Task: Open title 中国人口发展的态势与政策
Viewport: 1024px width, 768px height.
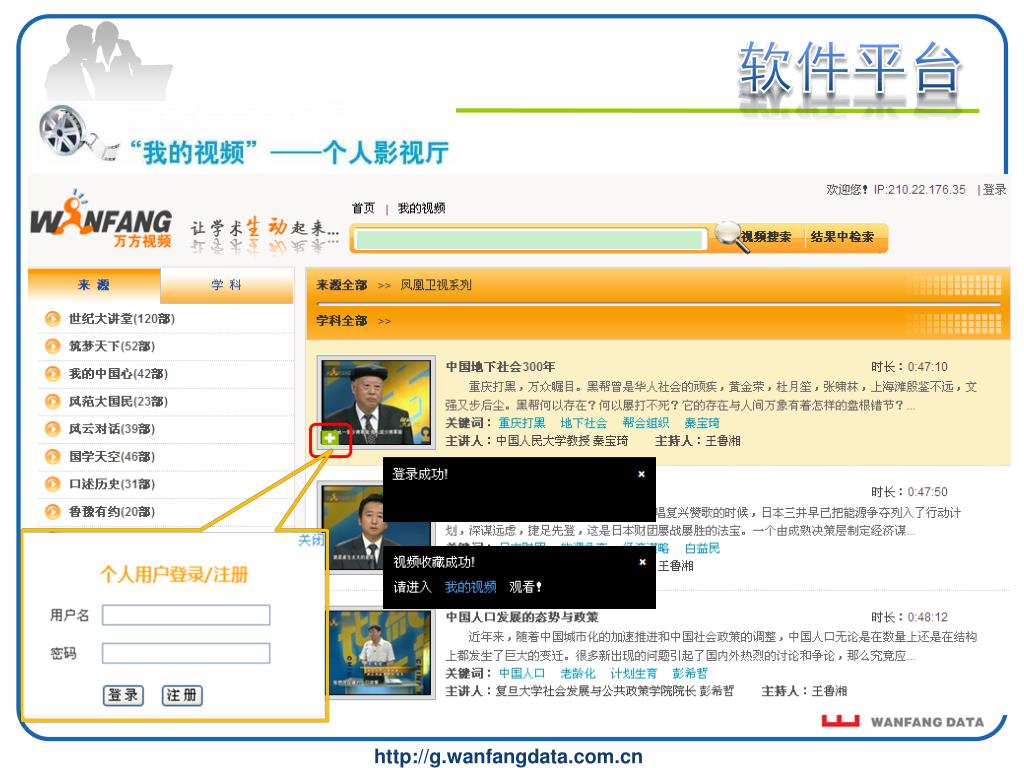Action: pos(522,616)
